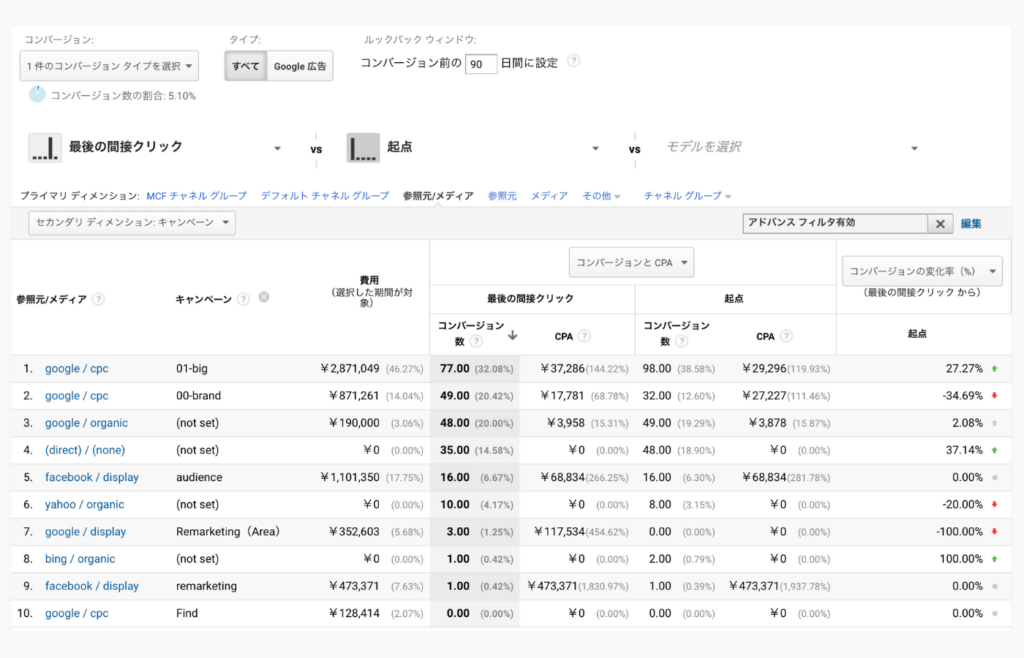Select the Google 広告 type toggle
1024x658 pixels.
(x=300, y=67)
